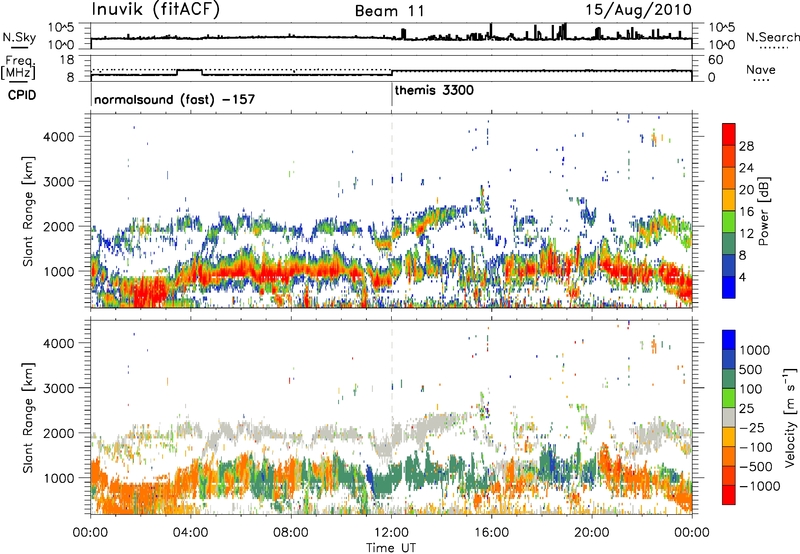The width and height of the screenshot is (800, 554).
Task: Click the 'Time UT' axis title
Action: tap(391, 547)
